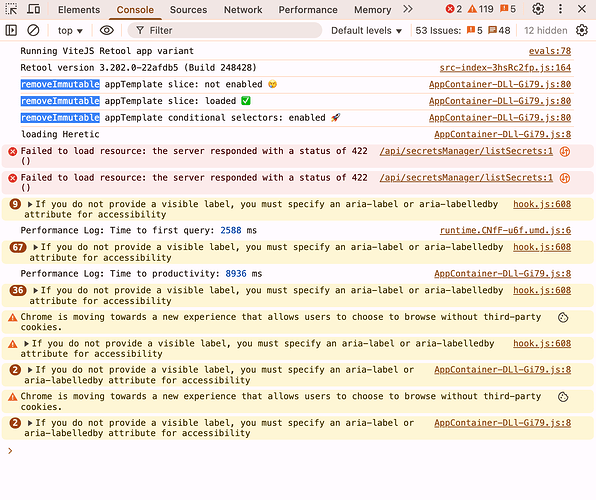Click the AI assistance icon on first 422 error
The height and width of the screenshot is (500, 596).
click(x=565, y=152)
